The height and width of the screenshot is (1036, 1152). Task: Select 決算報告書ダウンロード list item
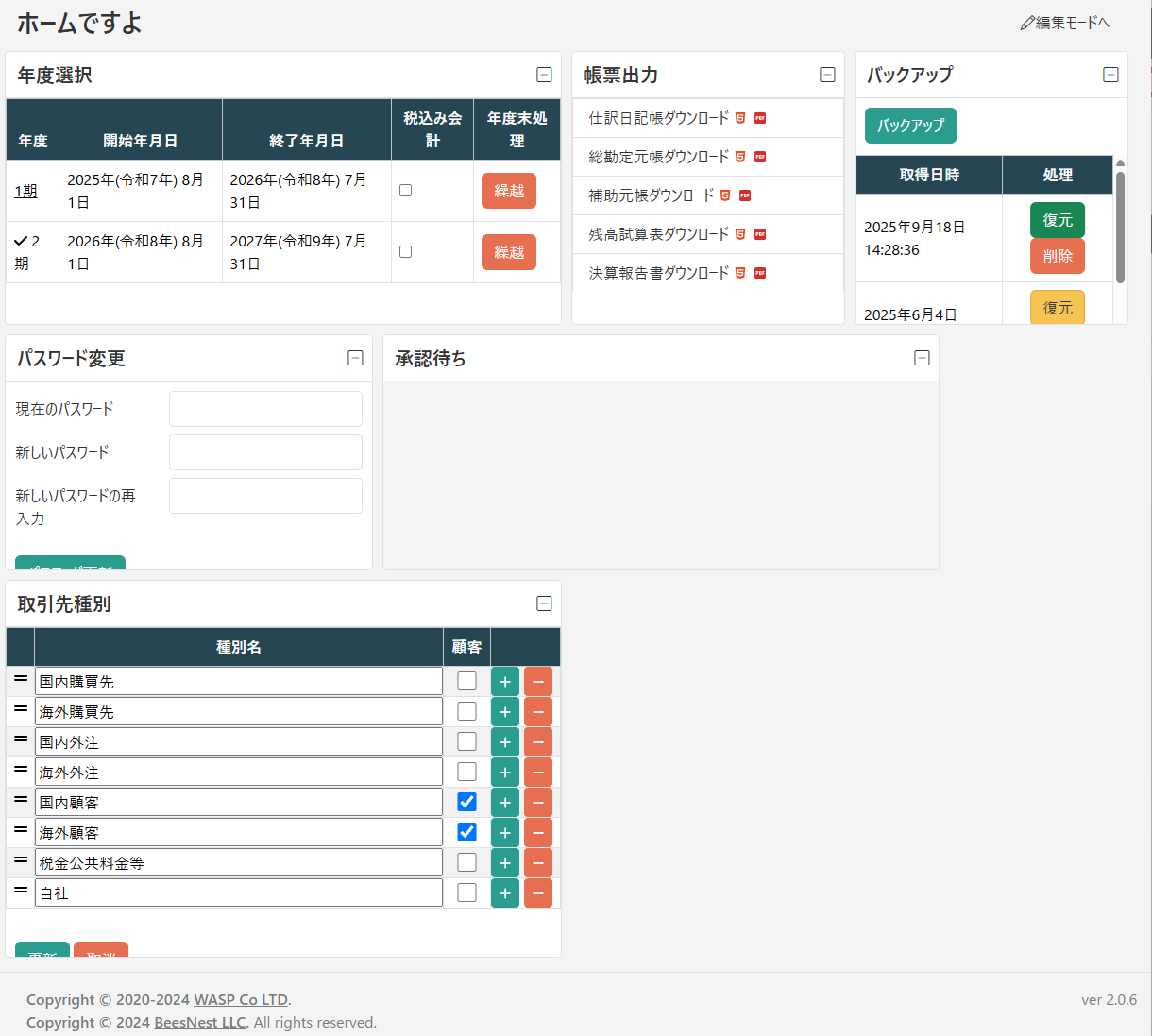[x=658, y=273]
